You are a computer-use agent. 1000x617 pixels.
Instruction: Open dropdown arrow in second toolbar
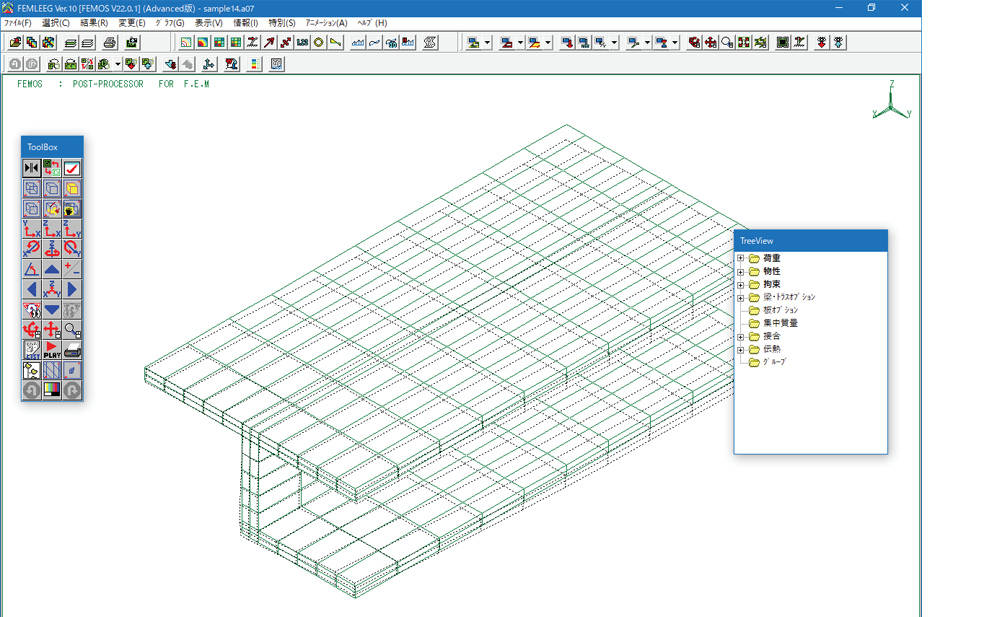pyautogui.click(x=117, y=64)
